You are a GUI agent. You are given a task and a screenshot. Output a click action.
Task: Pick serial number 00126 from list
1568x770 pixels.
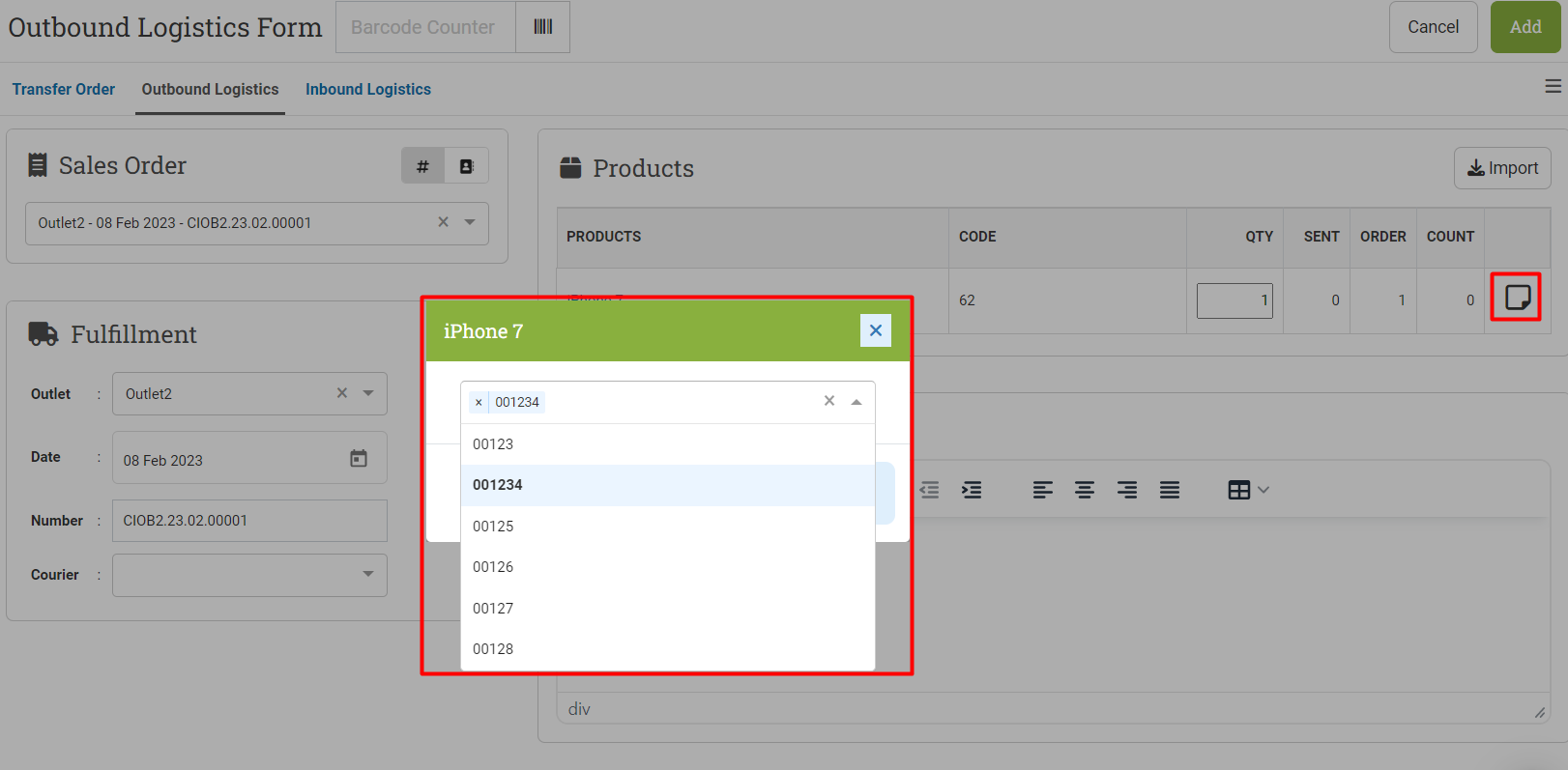click(x=668, y=567)
